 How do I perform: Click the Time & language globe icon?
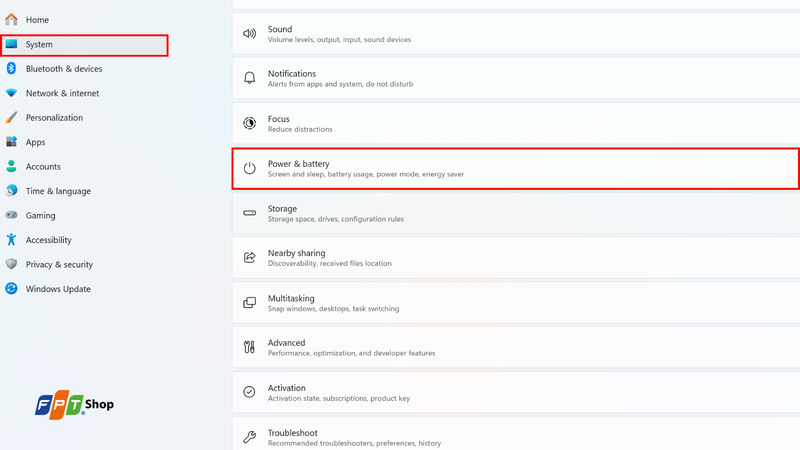pyautogui.click(x=11, y=191)
